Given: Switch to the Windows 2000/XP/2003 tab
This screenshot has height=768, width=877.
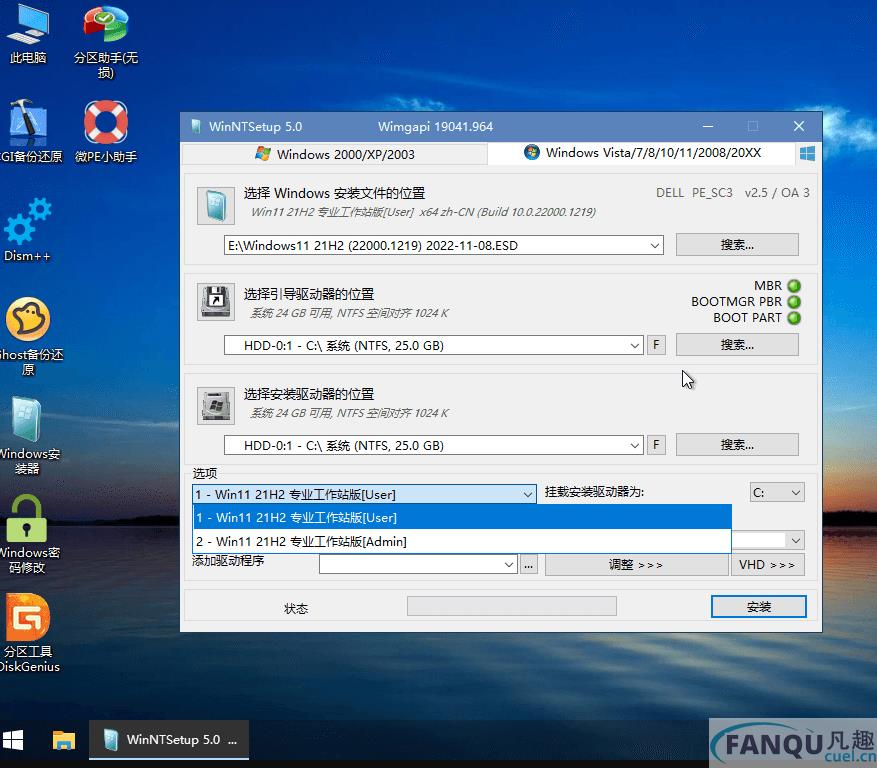Looking at the screenshot, I should (334, 154).
